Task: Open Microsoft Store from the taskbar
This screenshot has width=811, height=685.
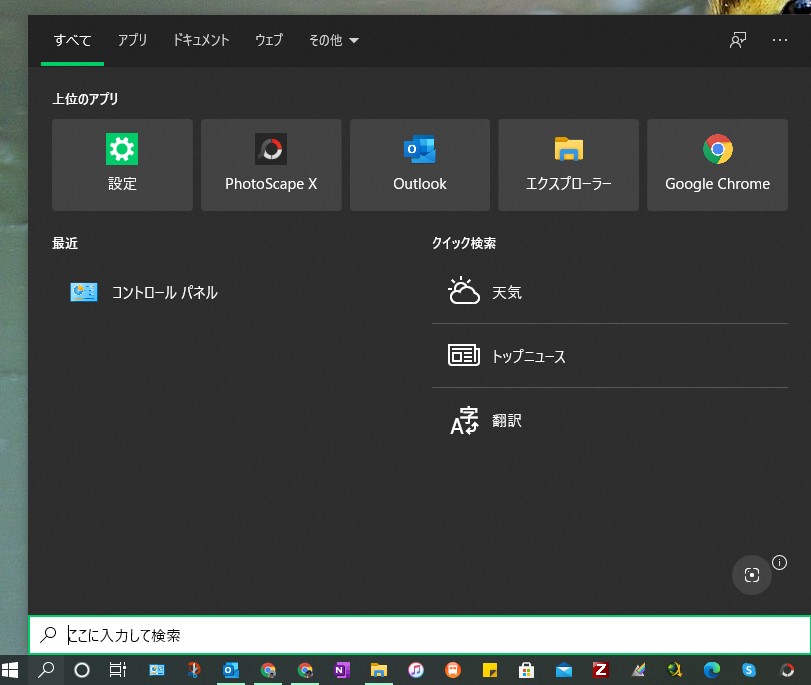Action: point(527,670)
